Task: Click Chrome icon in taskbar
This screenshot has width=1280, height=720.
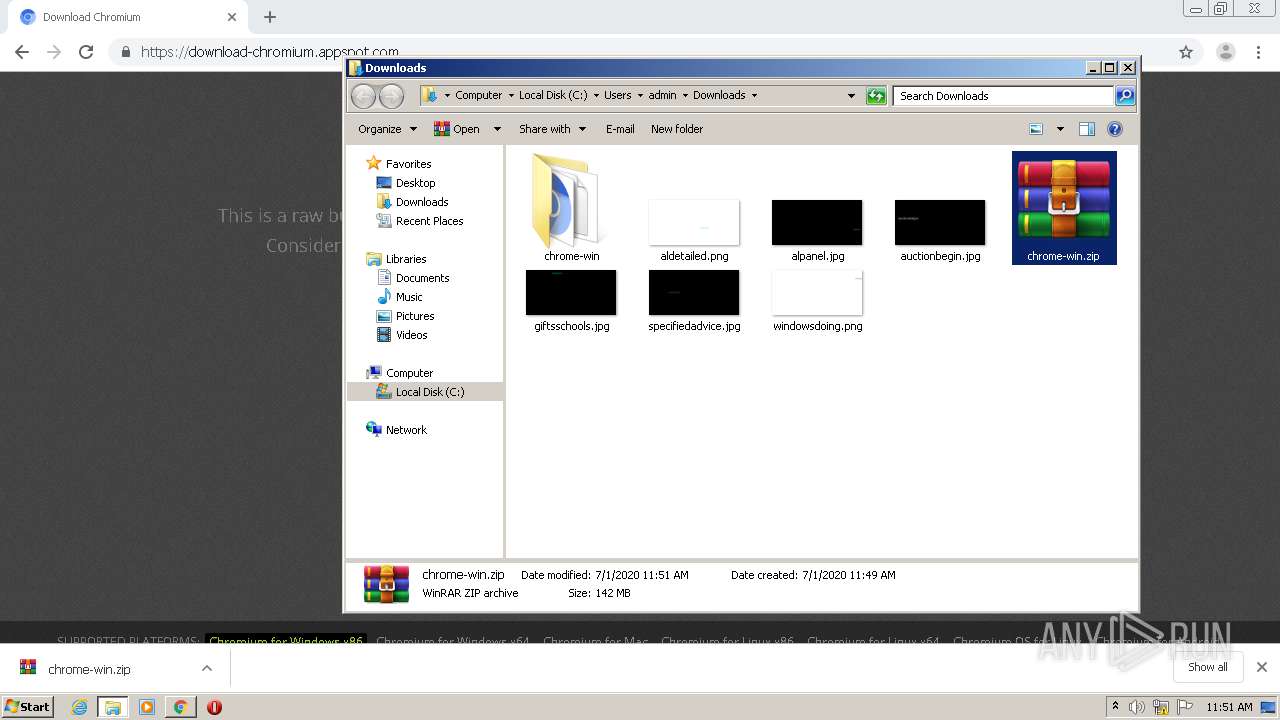Action: pos(180,707)
